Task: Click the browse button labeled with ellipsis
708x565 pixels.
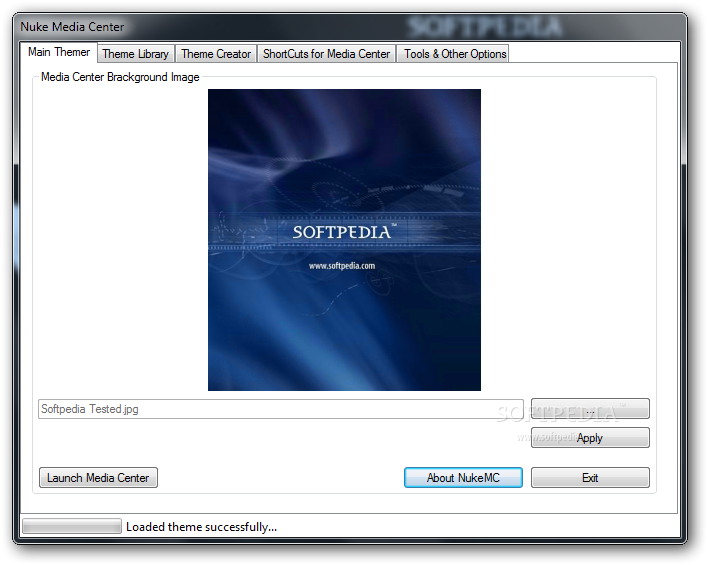Action: click(x=590, y=409)
